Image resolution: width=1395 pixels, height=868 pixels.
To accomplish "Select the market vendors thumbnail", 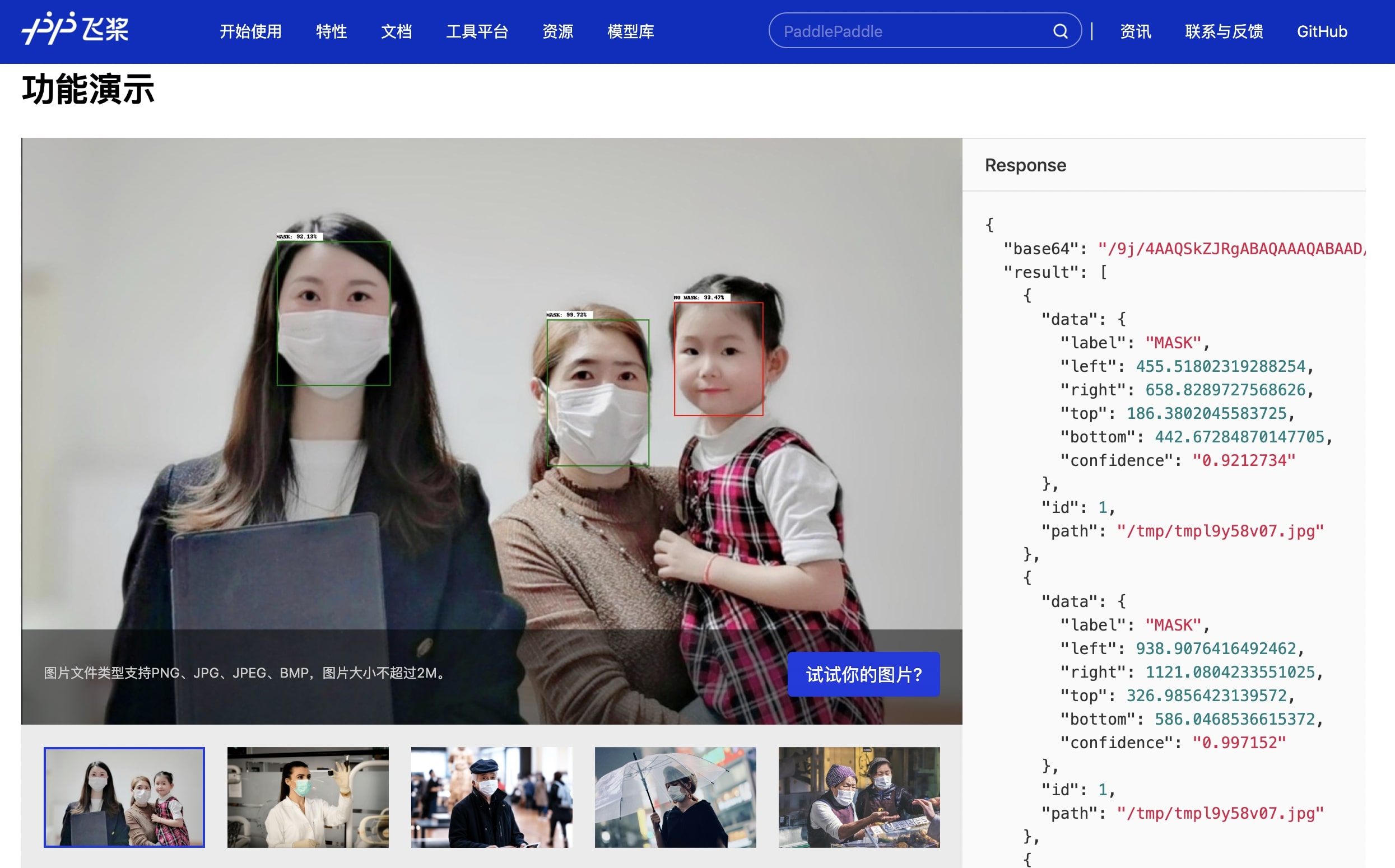I will [x=859, y=797].
